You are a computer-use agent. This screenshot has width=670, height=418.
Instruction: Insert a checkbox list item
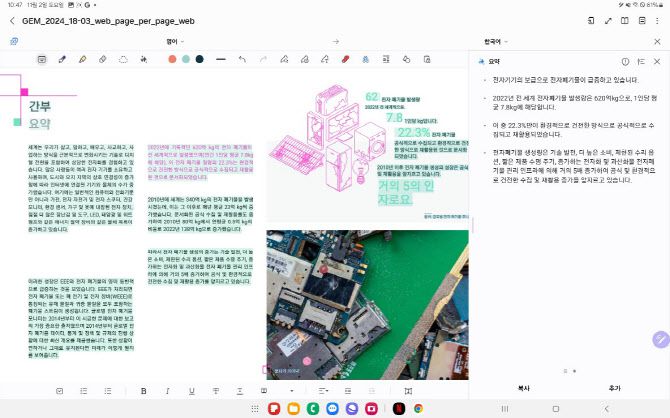59,391
